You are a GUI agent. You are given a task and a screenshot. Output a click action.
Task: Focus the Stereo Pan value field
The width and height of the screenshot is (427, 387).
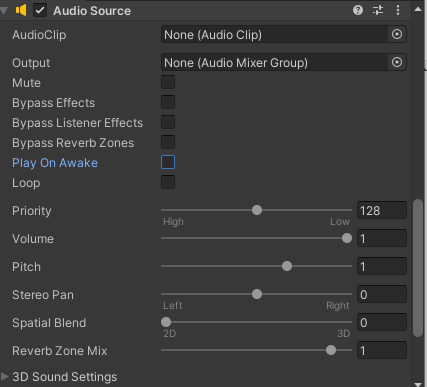tap(382, 294)
